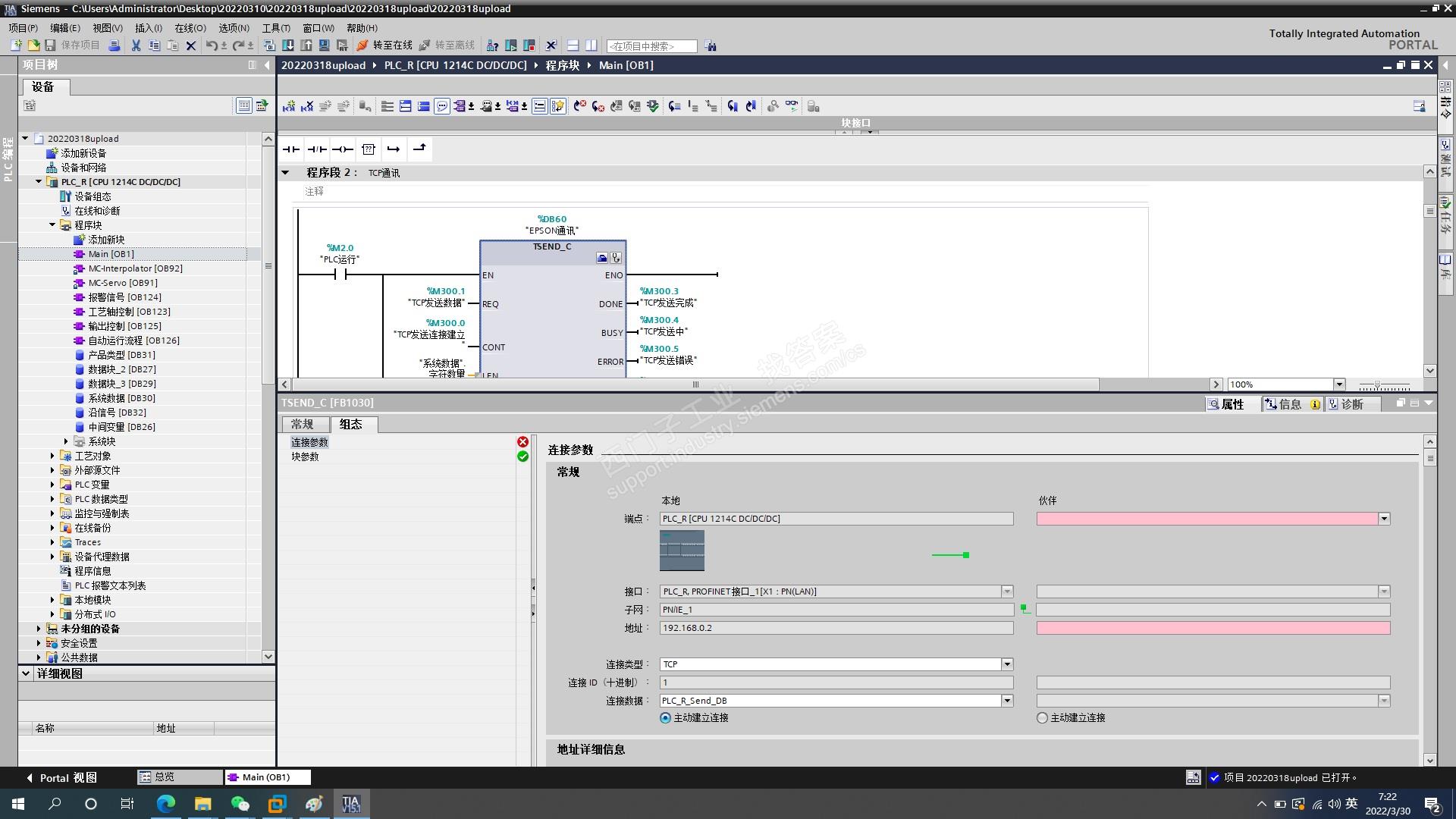The image size is (1456, 819).
Task: Click the cut scissors icon in the toolbar
Action: click(136, 45)
